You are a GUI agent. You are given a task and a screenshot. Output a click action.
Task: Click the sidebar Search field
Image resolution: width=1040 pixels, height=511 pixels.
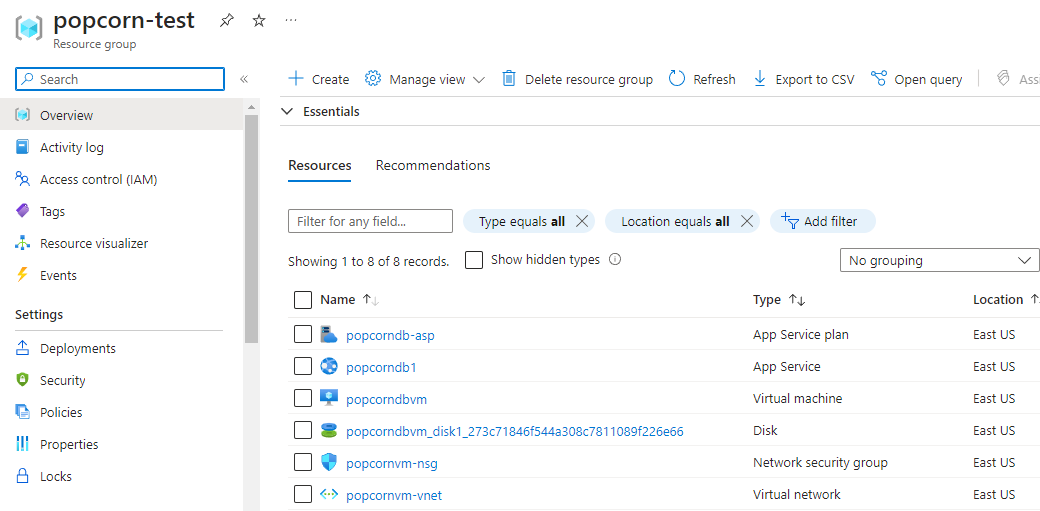[x=120, y=79]
